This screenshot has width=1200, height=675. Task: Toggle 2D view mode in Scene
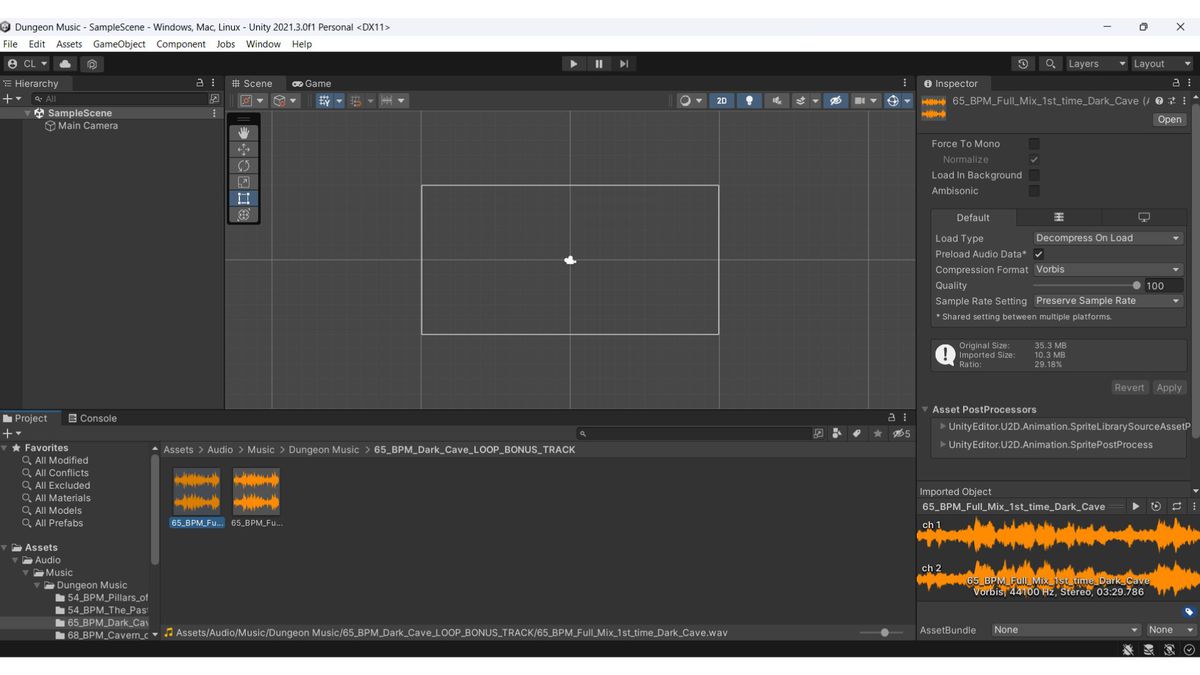[721, 101]
